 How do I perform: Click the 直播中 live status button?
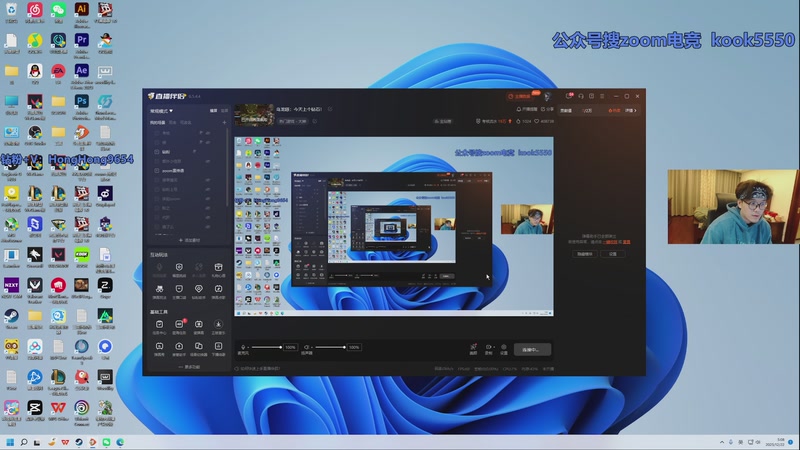[535, 349]
